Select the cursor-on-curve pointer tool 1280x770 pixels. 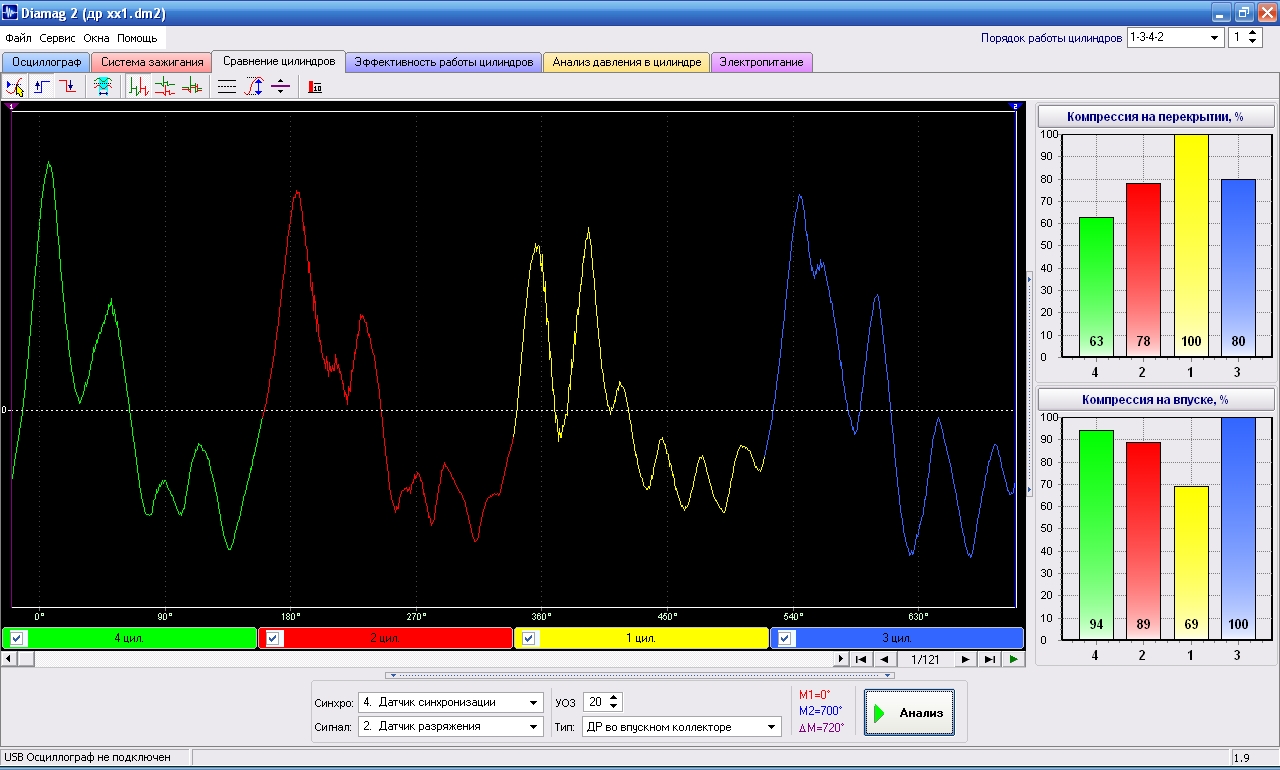(15, 87)
